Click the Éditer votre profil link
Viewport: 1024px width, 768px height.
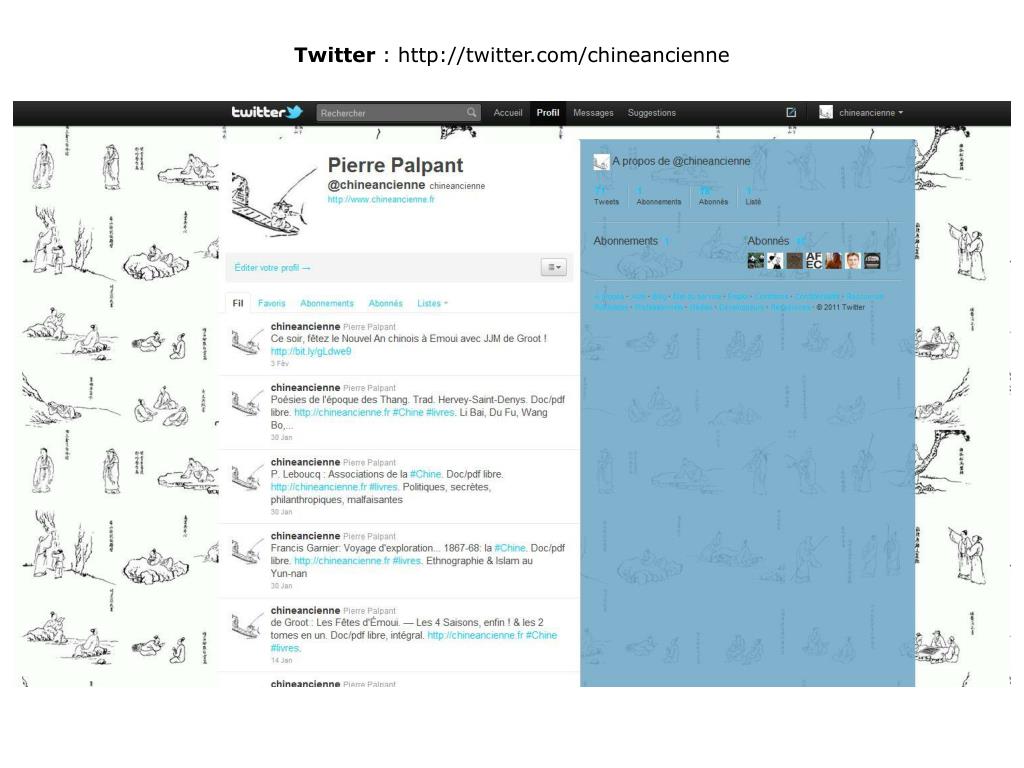click(272, 268)
